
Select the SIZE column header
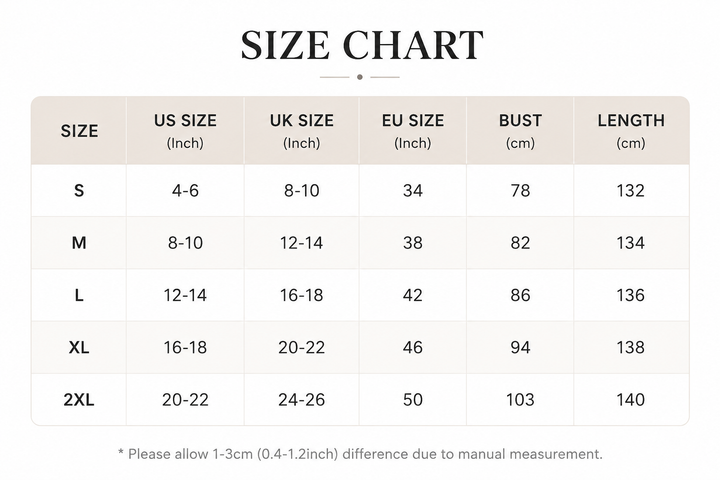point(79,131)
